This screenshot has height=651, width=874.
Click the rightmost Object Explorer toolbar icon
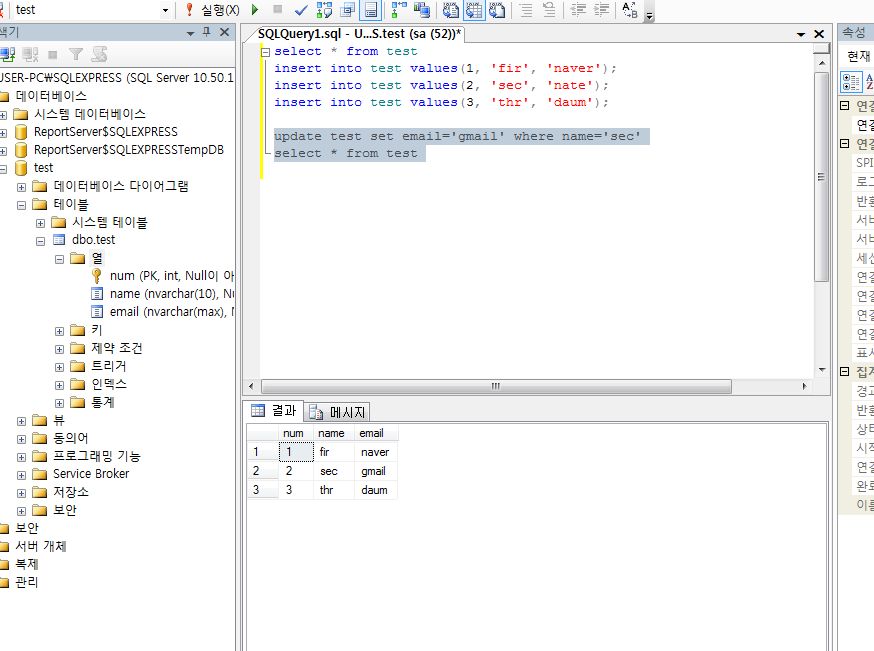pyautogui.click(x=99, y=54)
